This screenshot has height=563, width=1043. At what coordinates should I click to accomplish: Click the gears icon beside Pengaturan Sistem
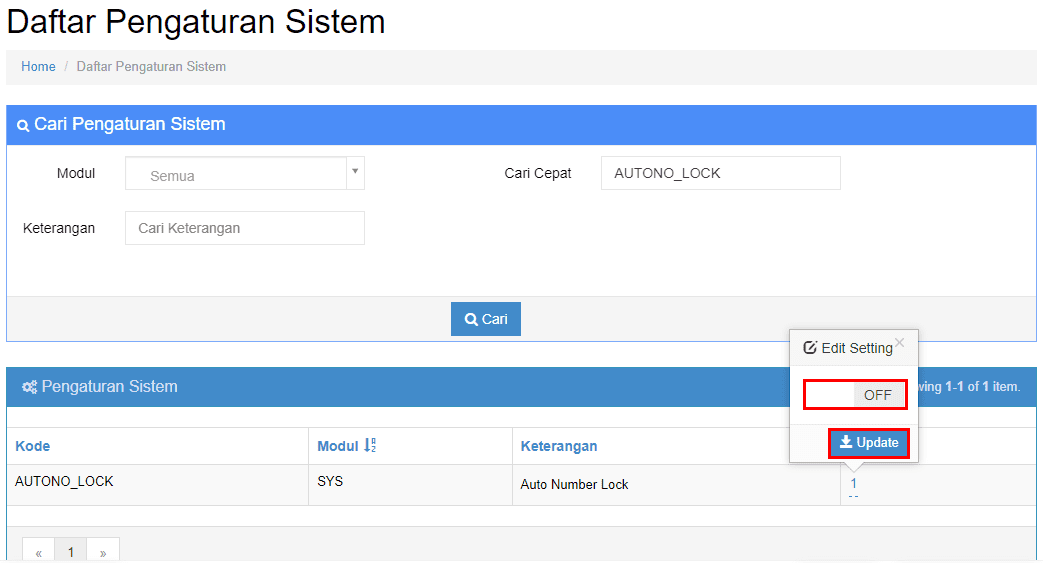coord(29,387)
